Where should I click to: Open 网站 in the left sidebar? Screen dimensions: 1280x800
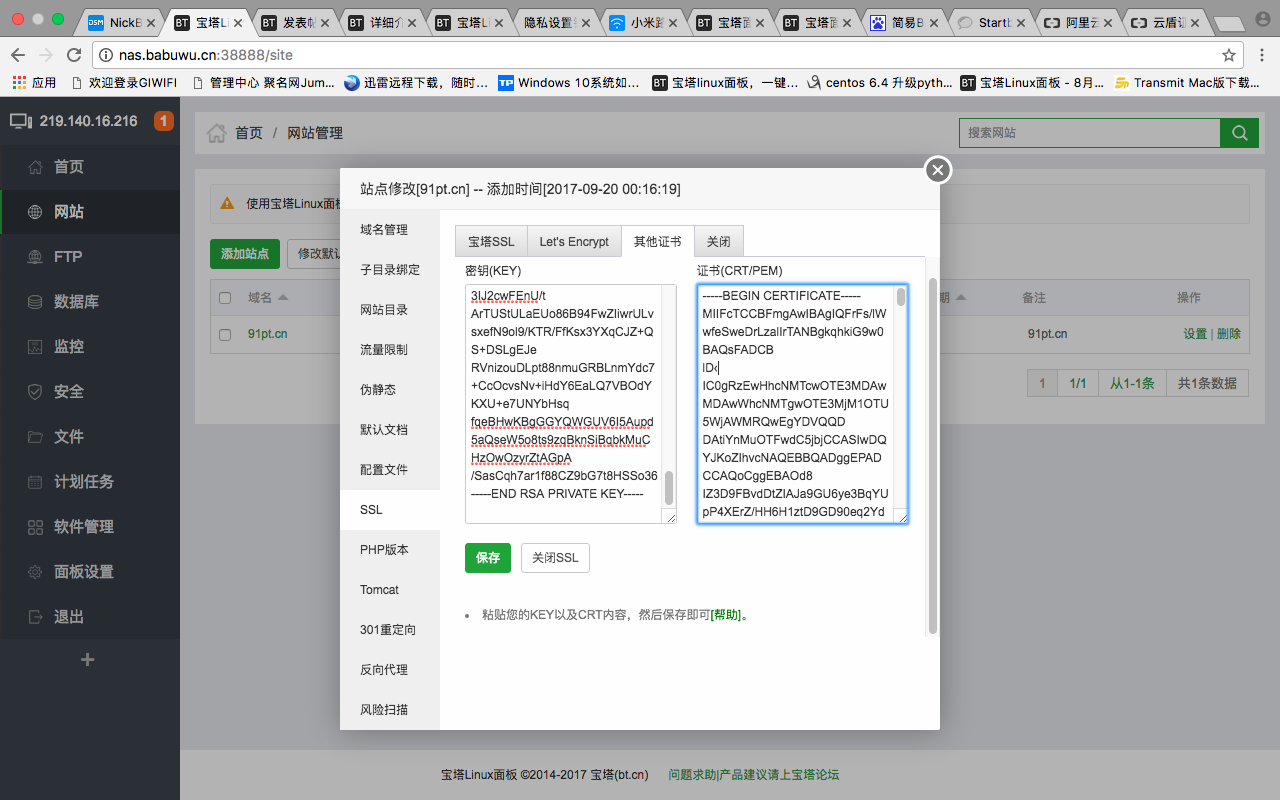[x=90, y=212]
